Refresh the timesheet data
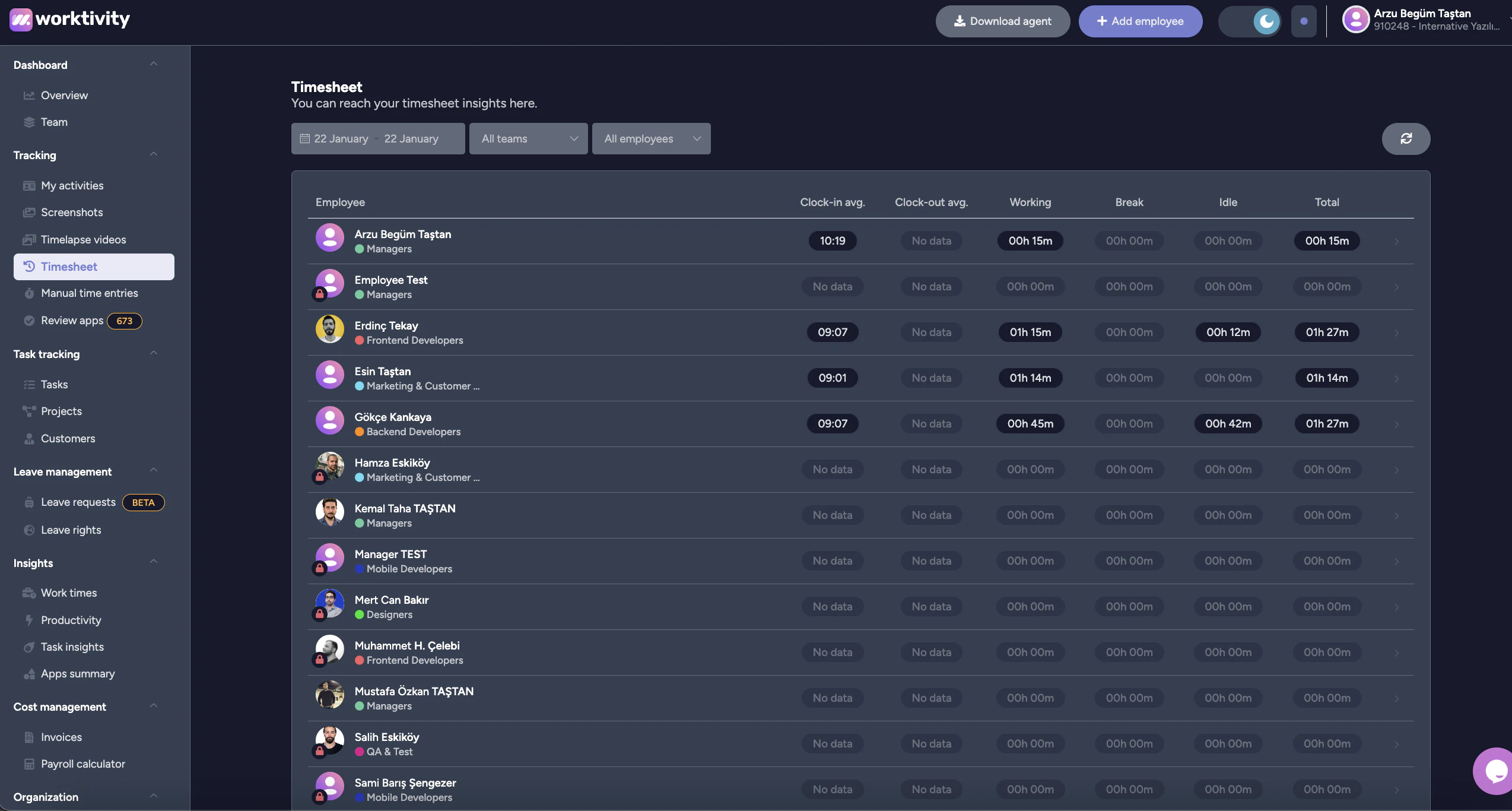 tap(1405, 138)
